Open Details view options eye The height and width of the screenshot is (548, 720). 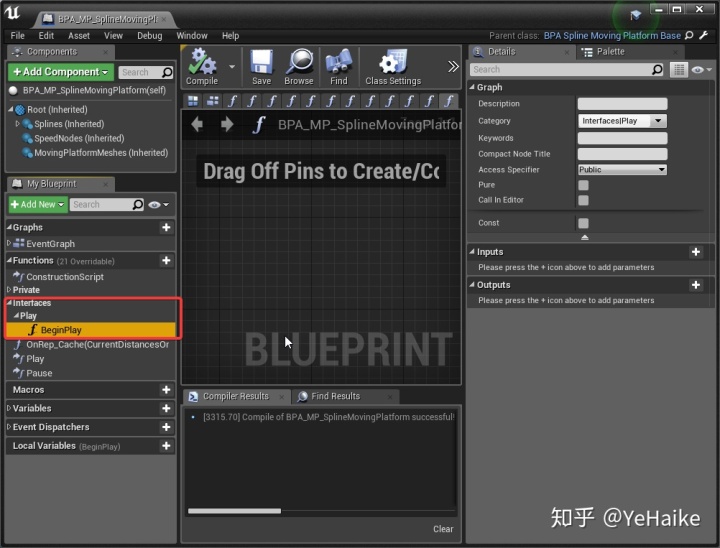click(701, 70)
